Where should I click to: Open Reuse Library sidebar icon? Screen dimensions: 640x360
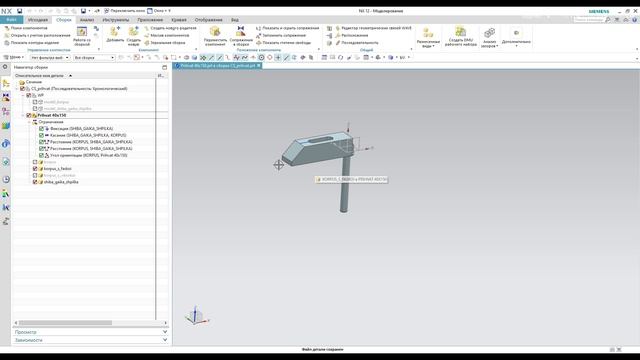[6, 126]
